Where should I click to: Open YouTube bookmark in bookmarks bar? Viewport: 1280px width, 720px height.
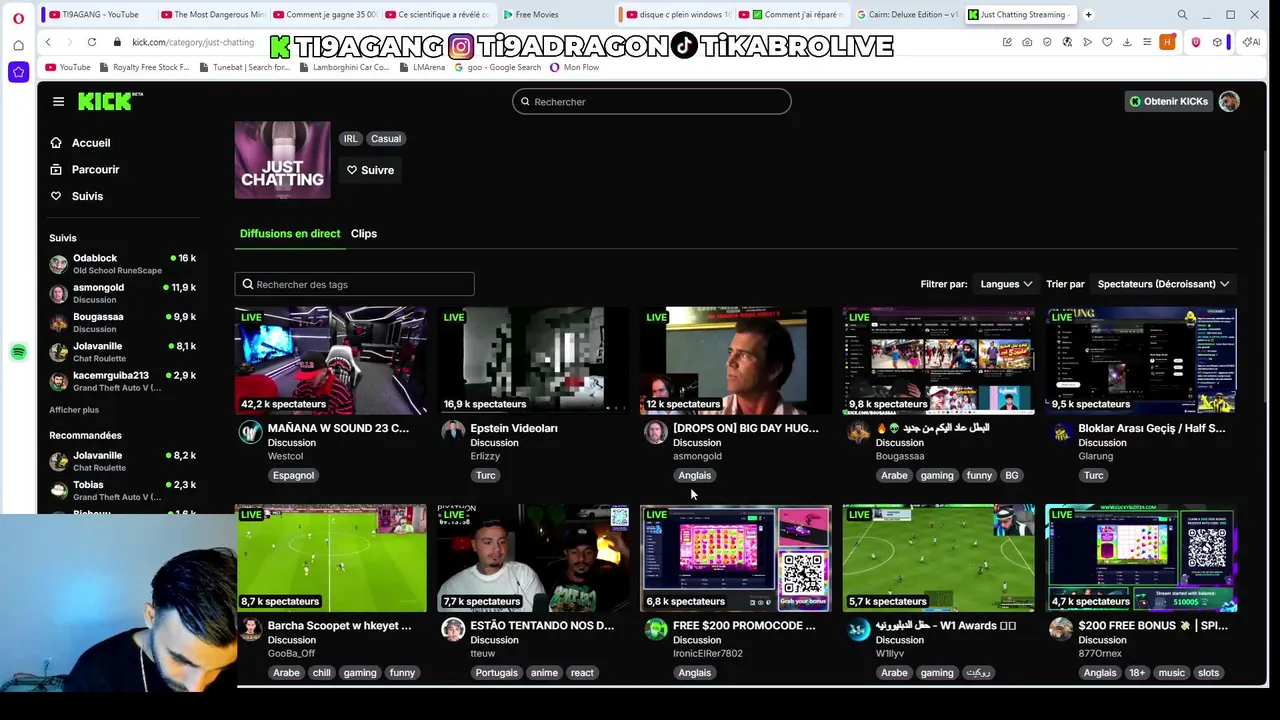point(68,67)
